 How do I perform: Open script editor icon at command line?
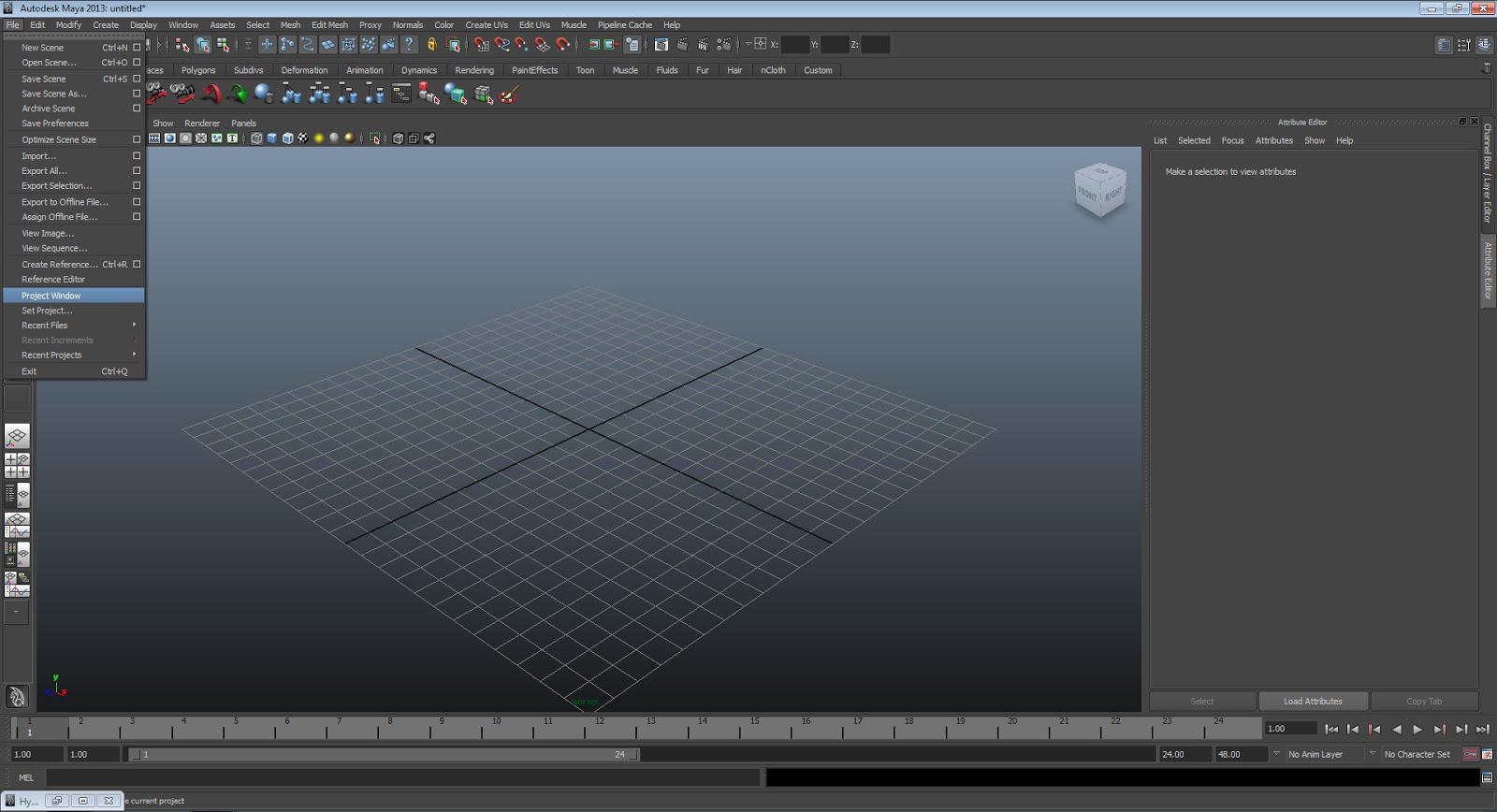[x=1487, y=777]
